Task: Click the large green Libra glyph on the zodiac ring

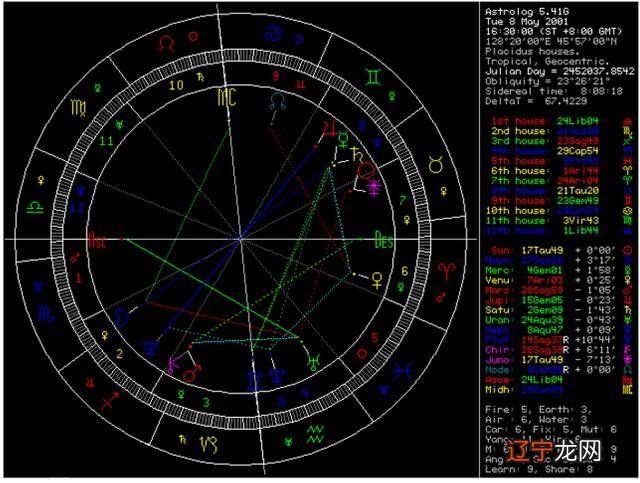Action: pyautogui.click(x=35, y=207)
